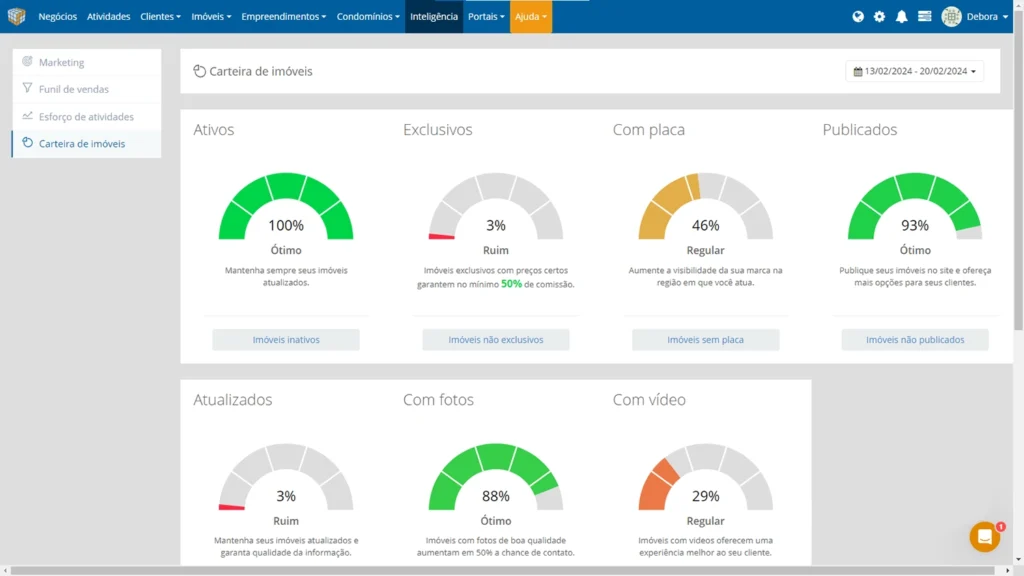Open Atividades menu
Viewport: 1024px width, 576px height.
(108, 16)
